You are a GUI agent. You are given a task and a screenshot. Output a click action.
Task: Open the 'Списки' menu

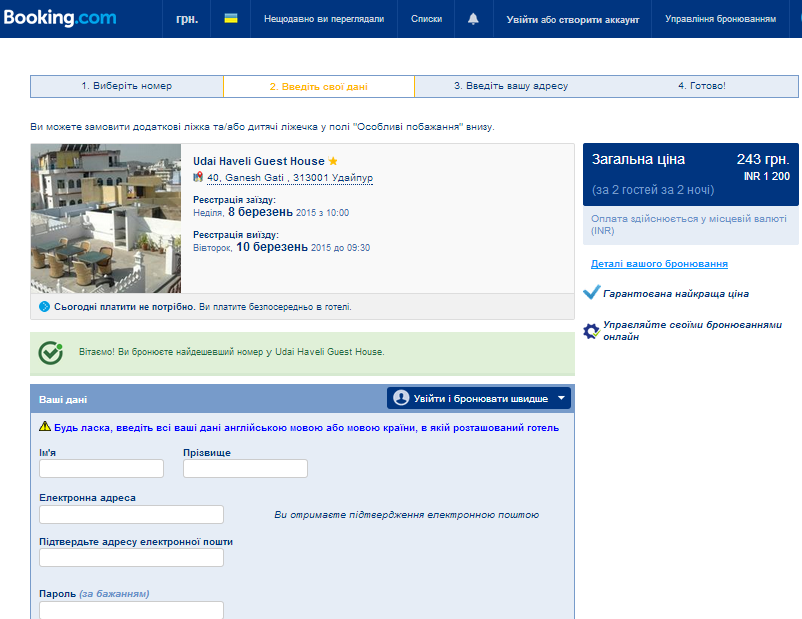[x=426, y=19]
